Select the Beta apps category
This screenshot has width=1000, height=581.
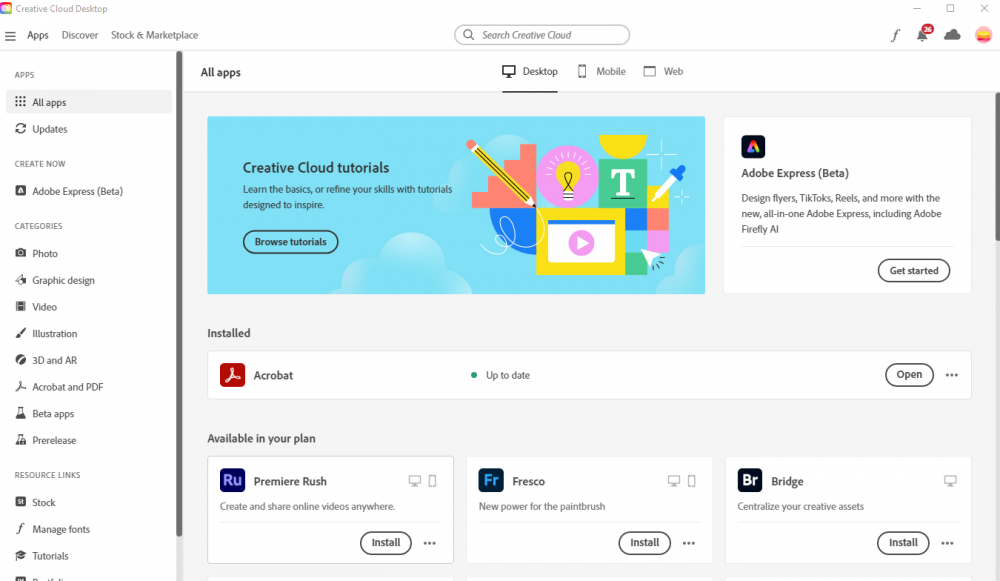coord(89,414)
